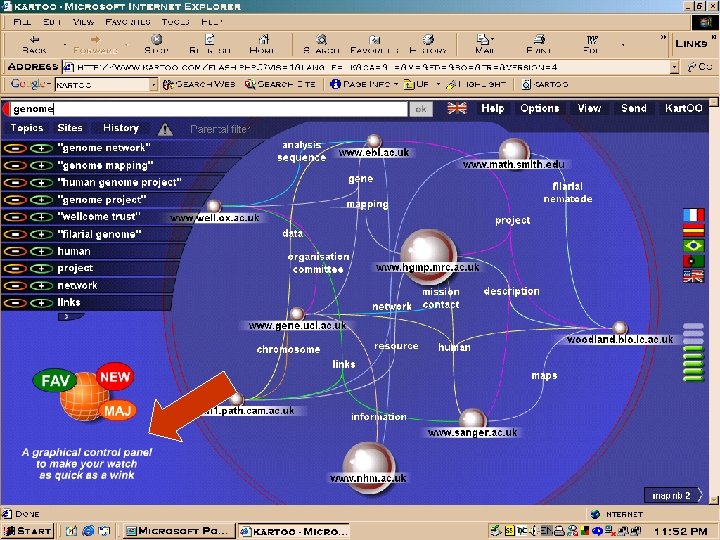This screenshot has width=720, height=540.
Task: Select the woodland.bio.ic.ac.uk site sphere
Action: coord(620,328)
